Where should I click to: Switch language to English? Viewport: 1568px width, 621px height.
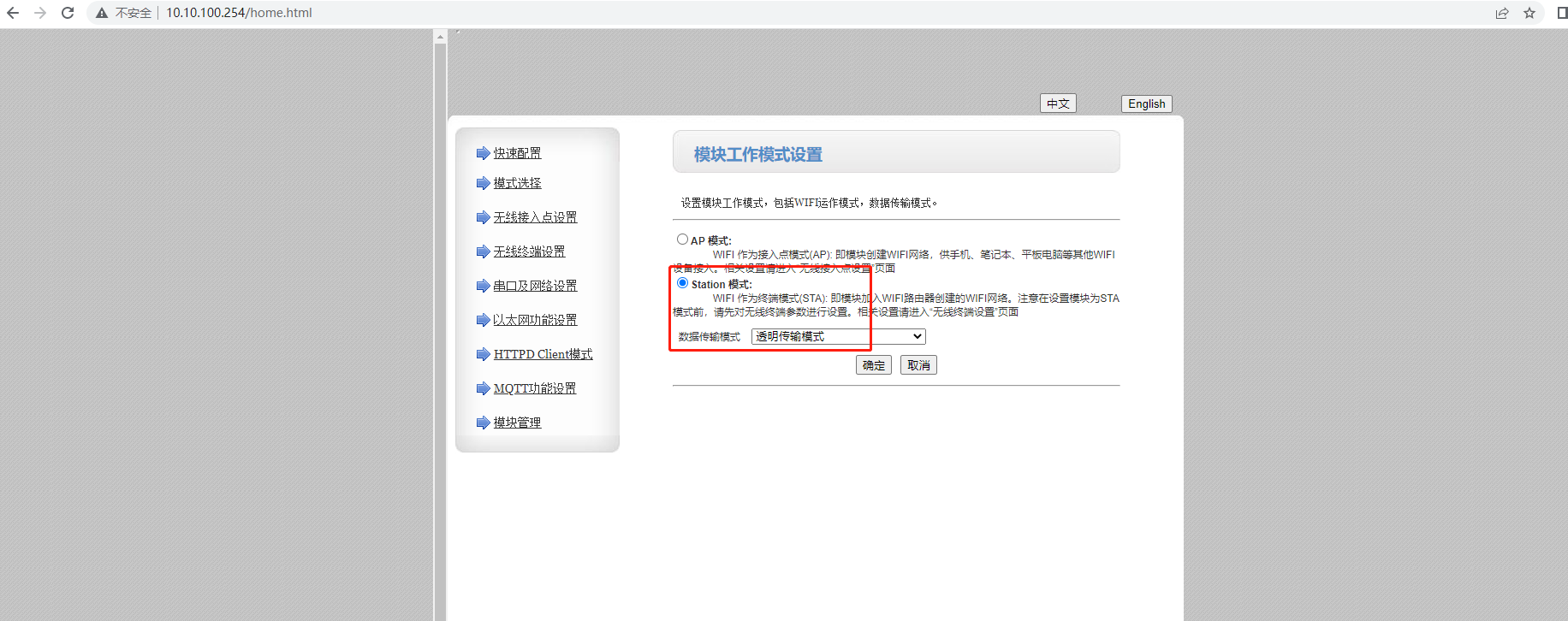(1146, 103)
